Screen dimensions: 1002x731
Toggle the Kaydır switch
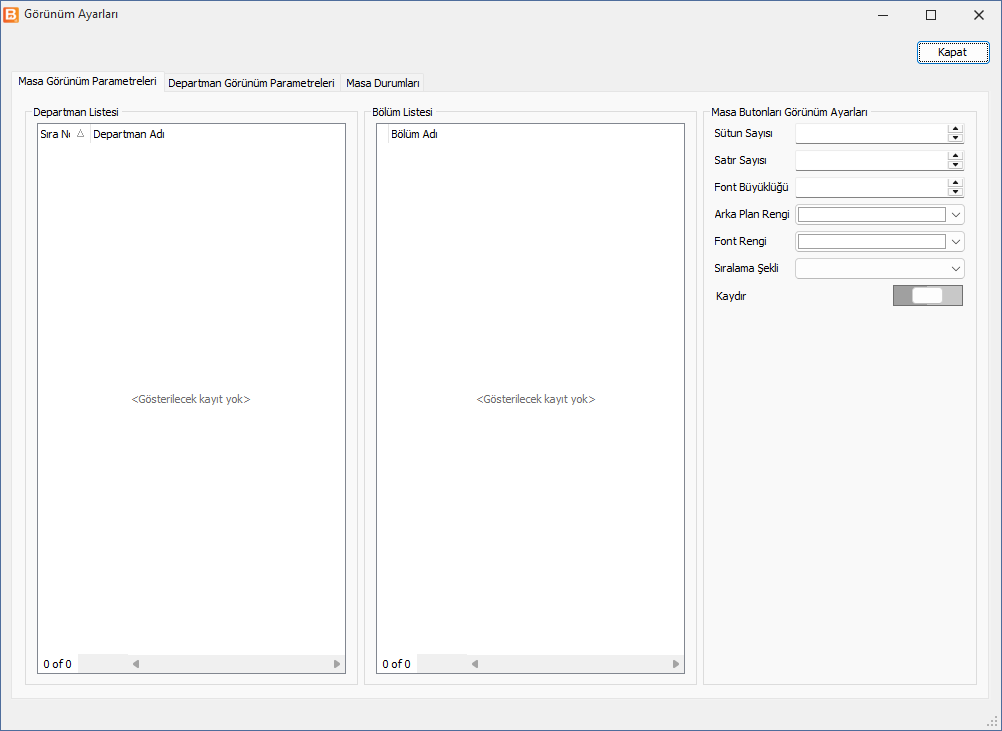click(x=927, y=296)
